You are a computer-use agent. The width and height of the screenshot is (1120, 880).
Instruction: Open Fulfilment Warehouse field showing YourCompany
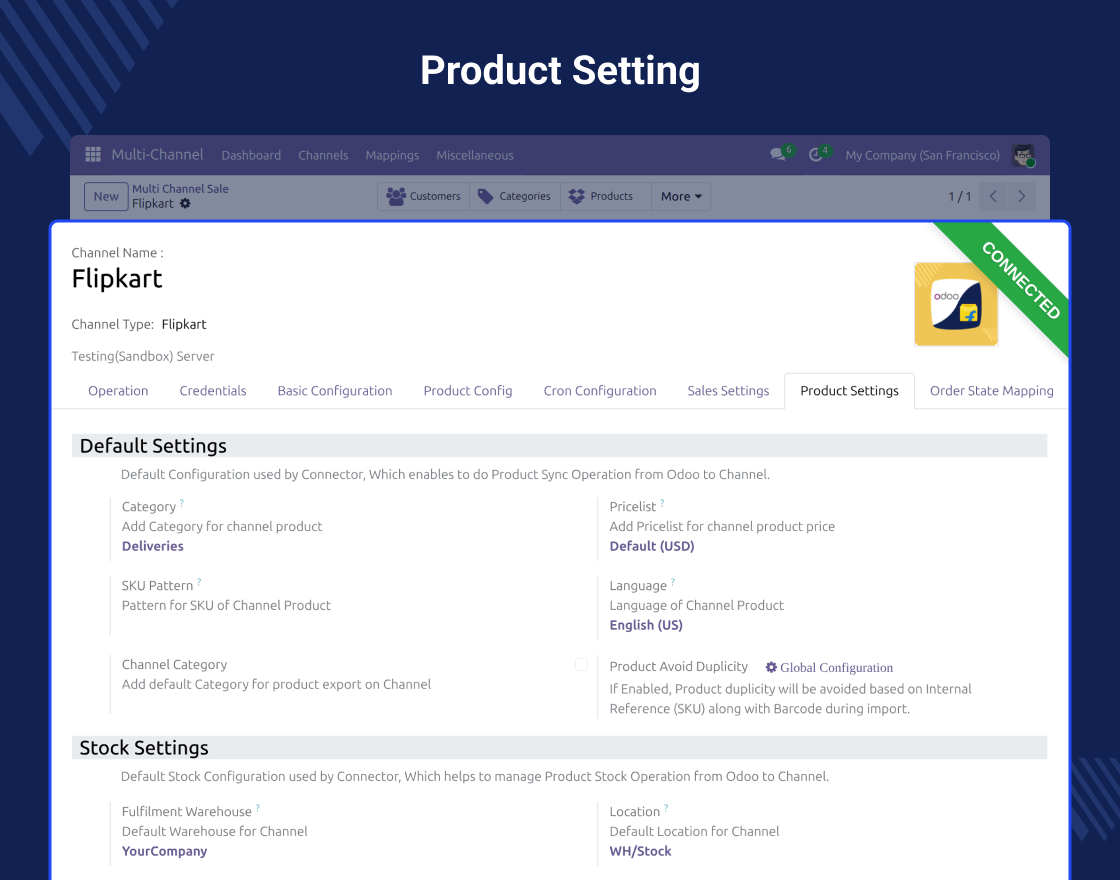[164, 851]
